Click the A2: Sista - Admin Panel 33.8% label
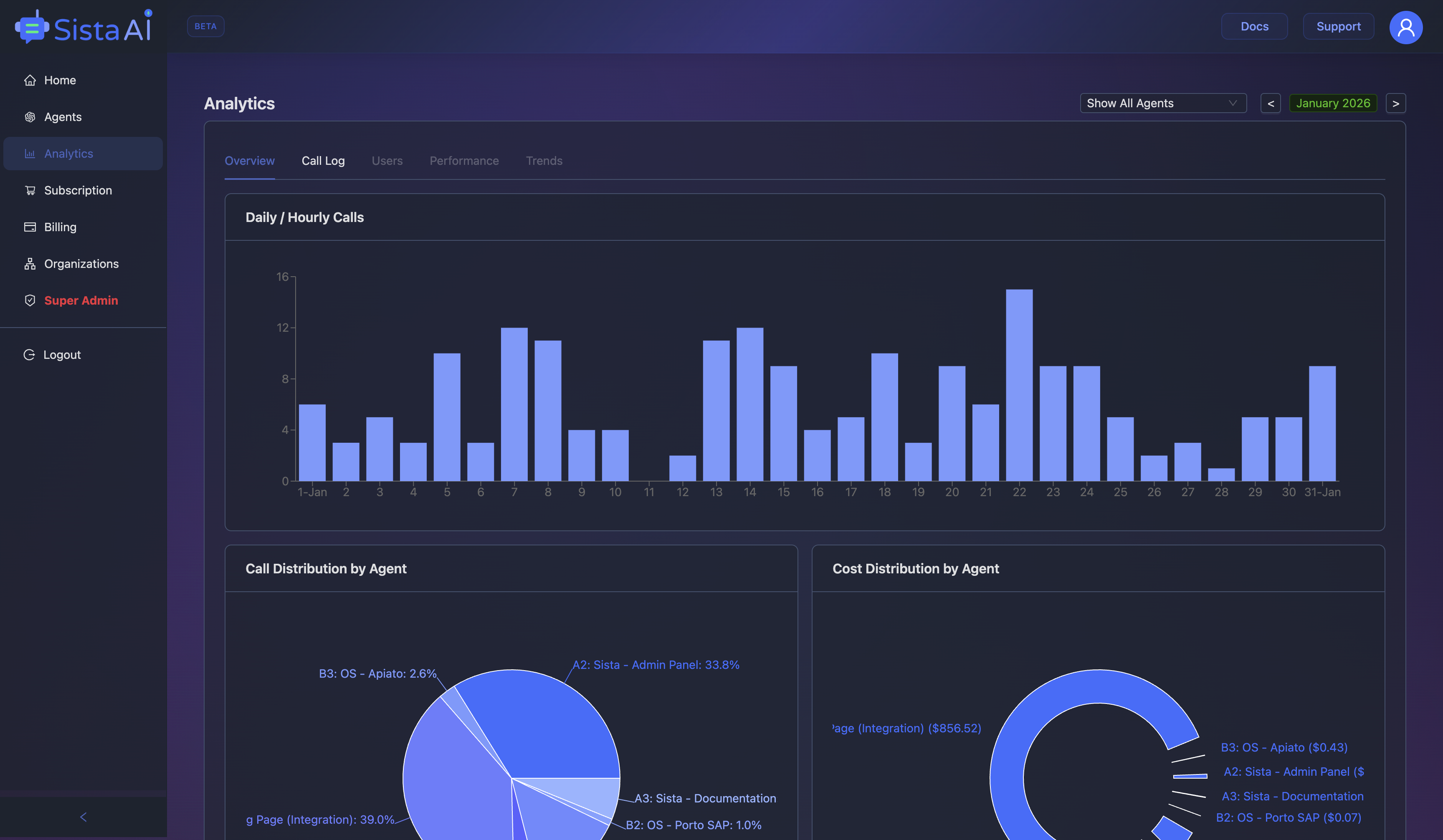The height and width of the screenshot is (840, 1443). pyautogui.click(x=656, y=665)
